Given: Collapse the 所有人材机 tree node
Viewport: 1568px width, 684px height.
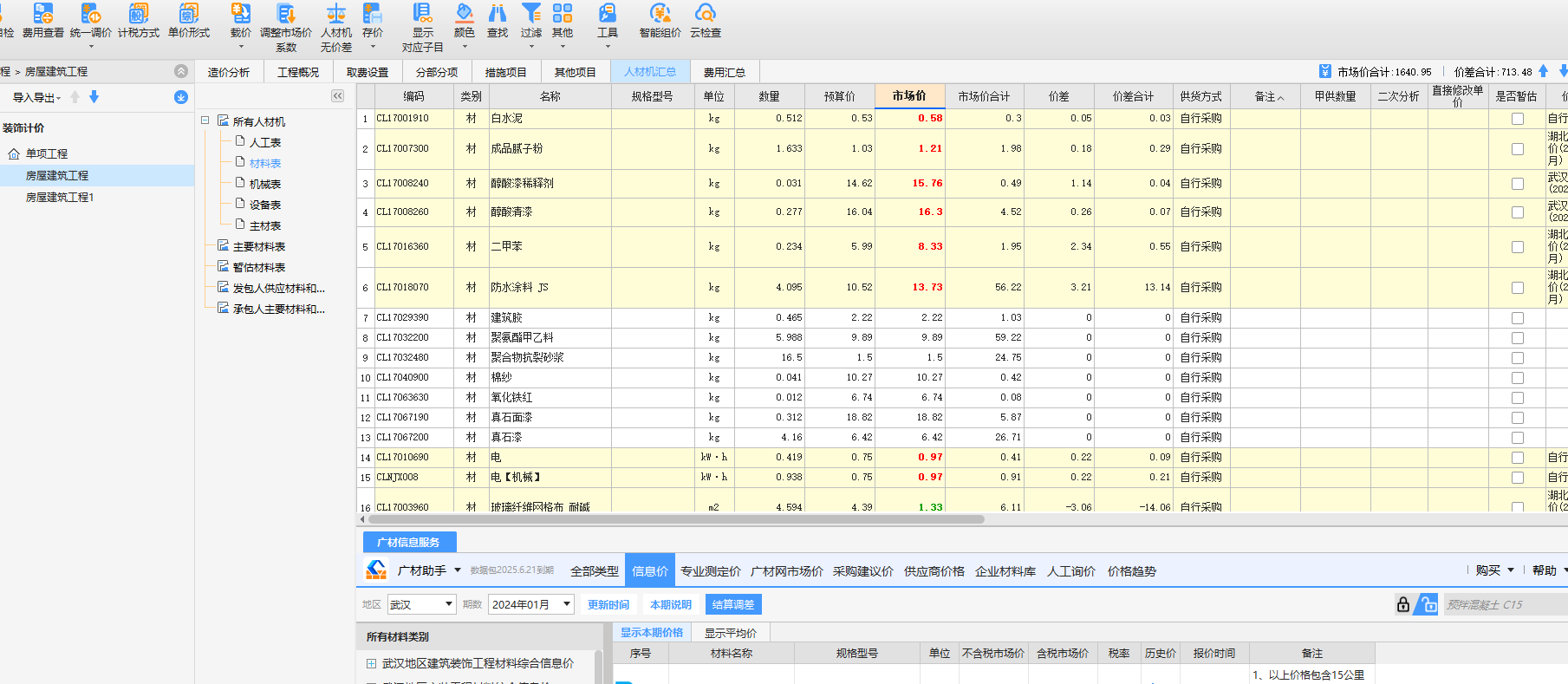Looking at the screenshot, I should [x=205, y=121].
